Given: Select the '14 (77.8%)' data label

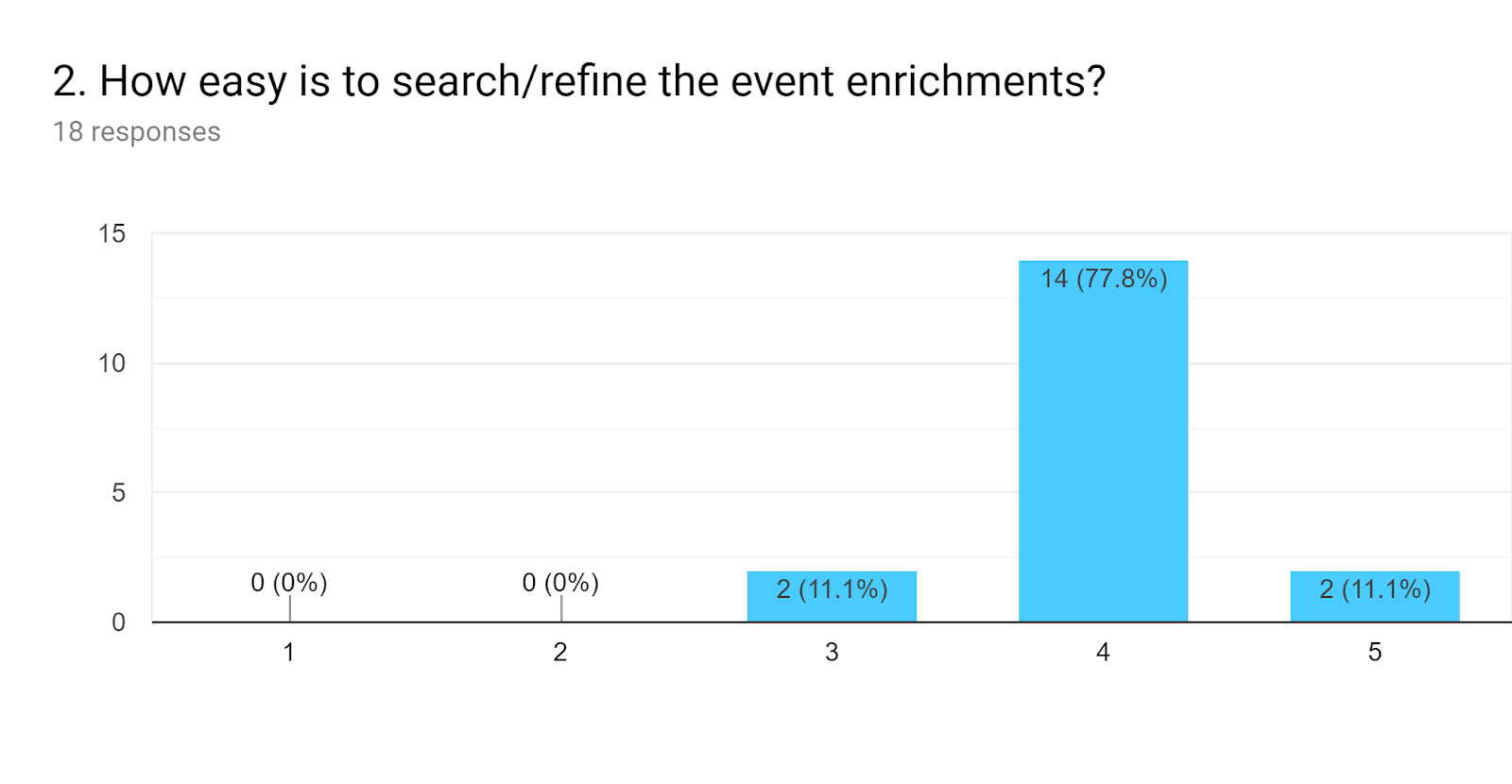Looking at the screenshot, I should (1104, 279).
